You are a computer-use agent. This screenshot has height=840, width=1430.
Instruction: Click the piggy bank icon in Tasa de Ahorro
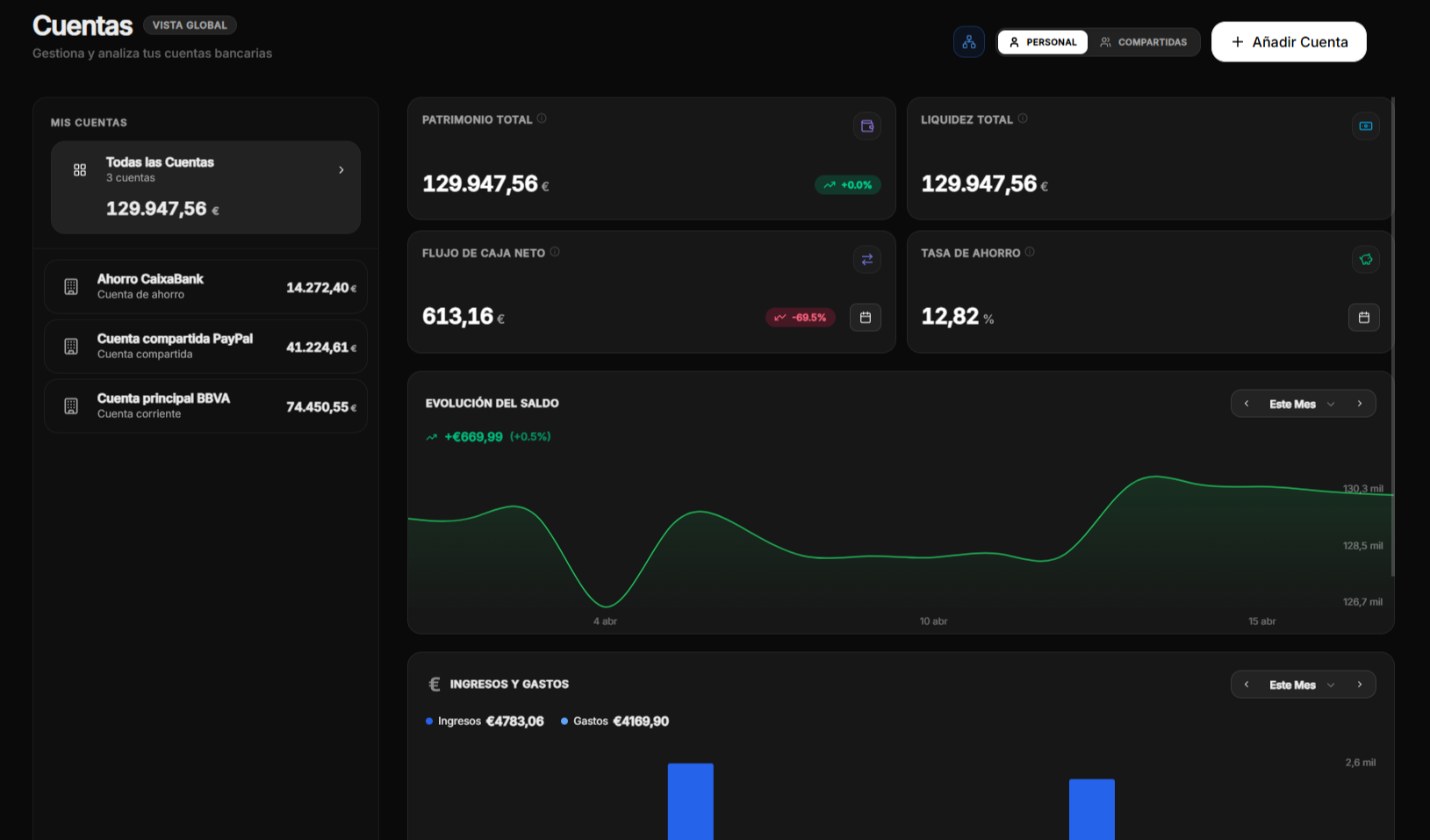pyautogui.click(x=1366, y=259)
